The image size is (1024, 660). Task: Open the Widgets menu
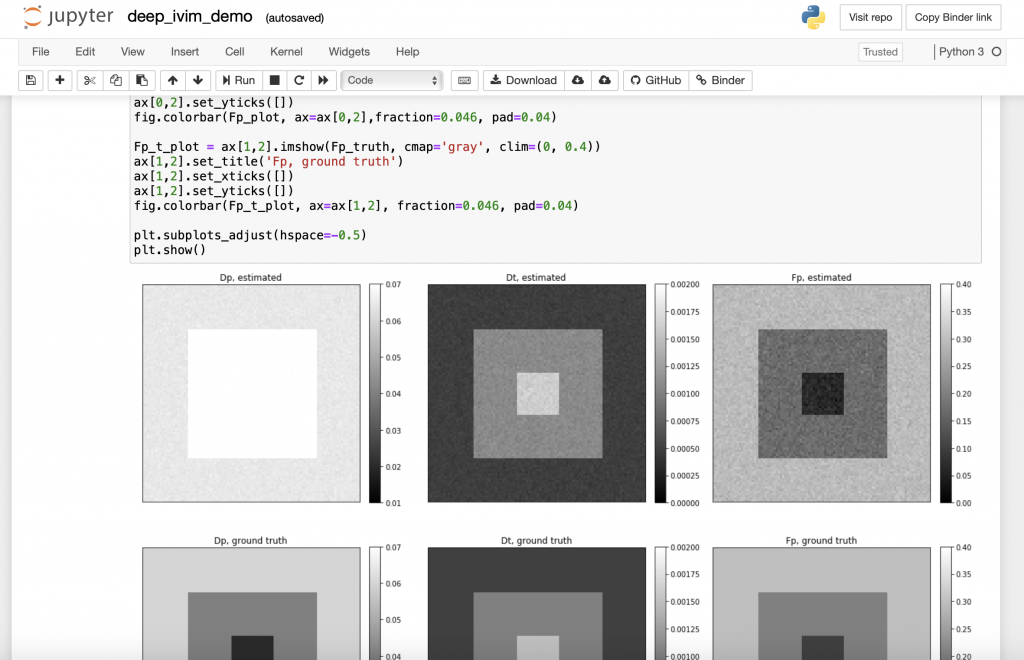point(349,52)
